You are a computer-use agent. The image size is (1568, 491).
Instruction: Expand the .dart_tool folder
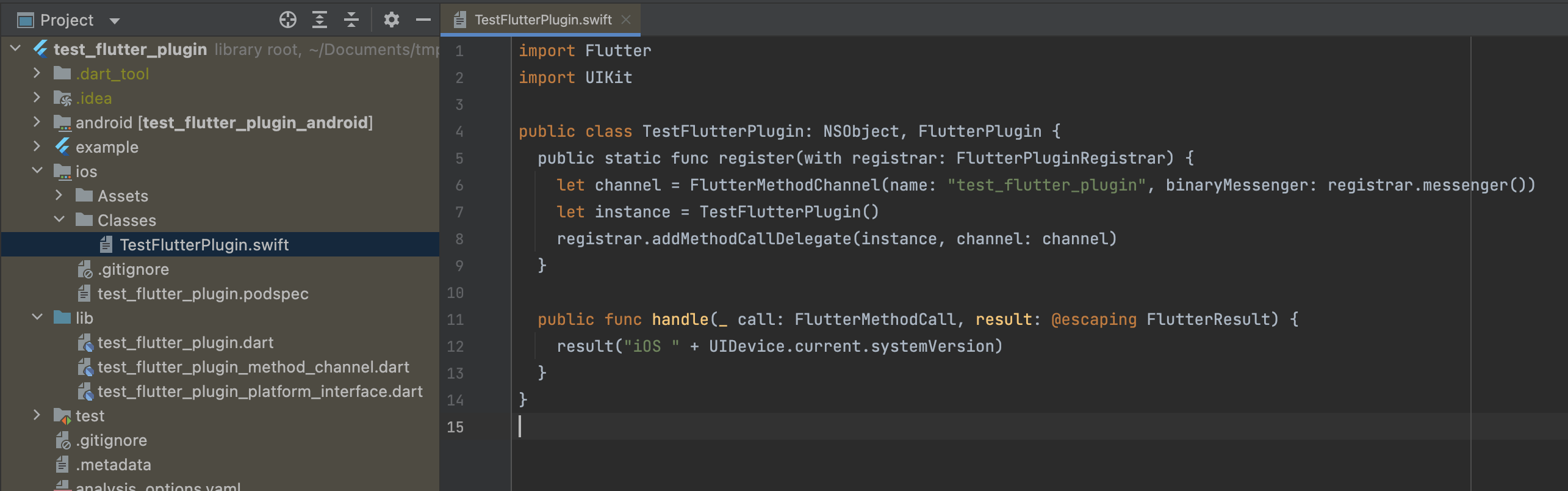point(37,73)
